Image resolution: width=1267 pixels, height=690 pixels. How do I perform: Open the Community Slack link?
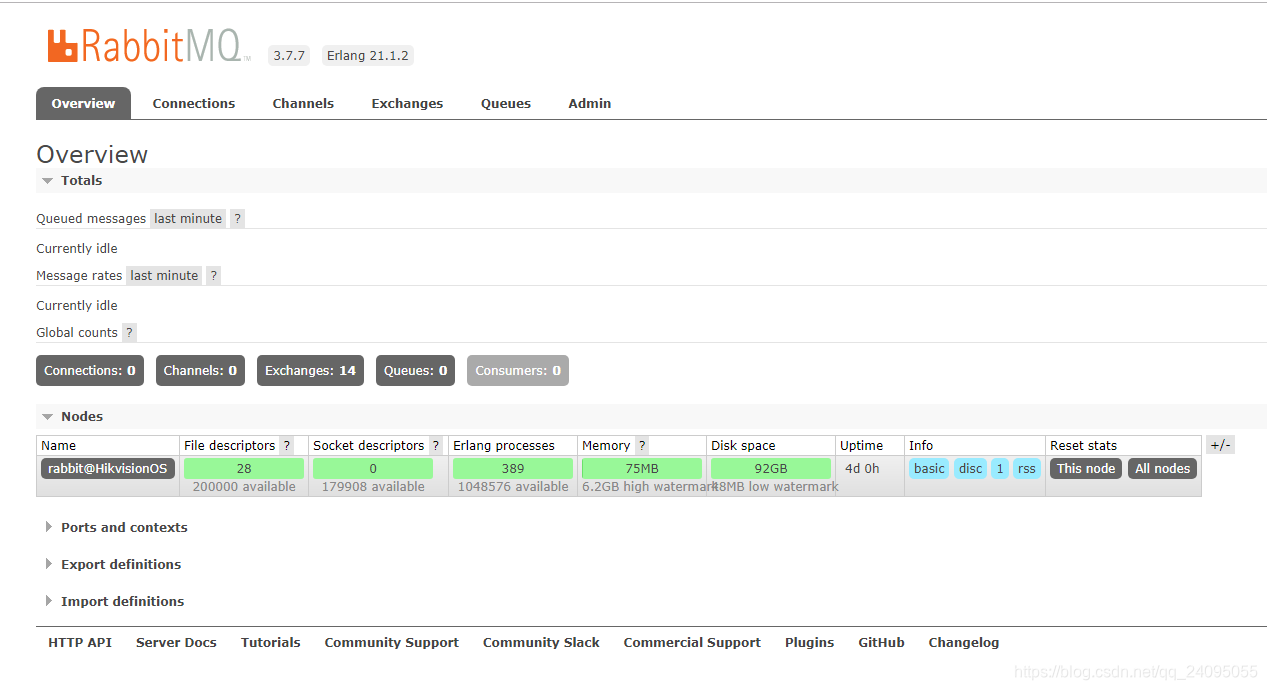(540, 642)
